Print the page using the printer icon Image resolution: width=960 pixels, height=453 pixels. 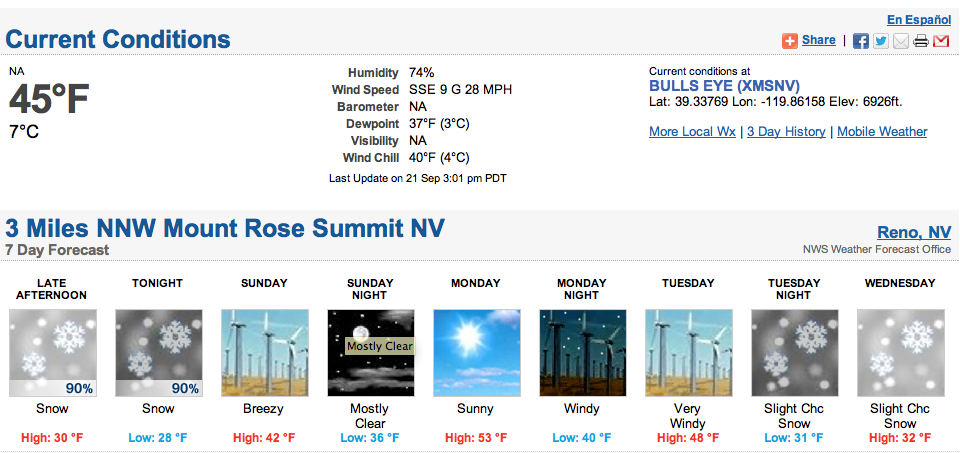[921, 41]
